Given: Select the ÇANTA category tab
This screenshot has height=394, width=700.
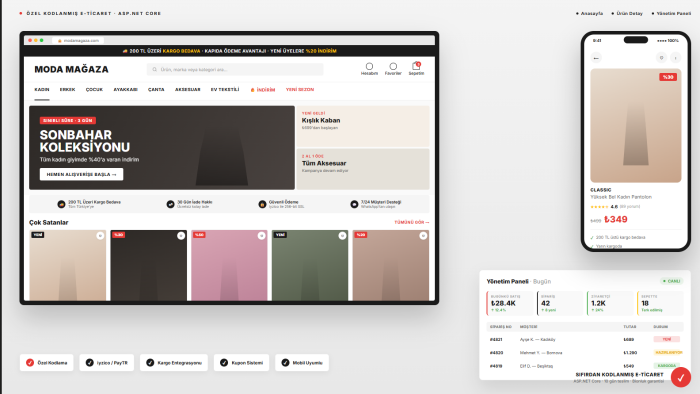Looking at the screenshot, I should point(156,90).
